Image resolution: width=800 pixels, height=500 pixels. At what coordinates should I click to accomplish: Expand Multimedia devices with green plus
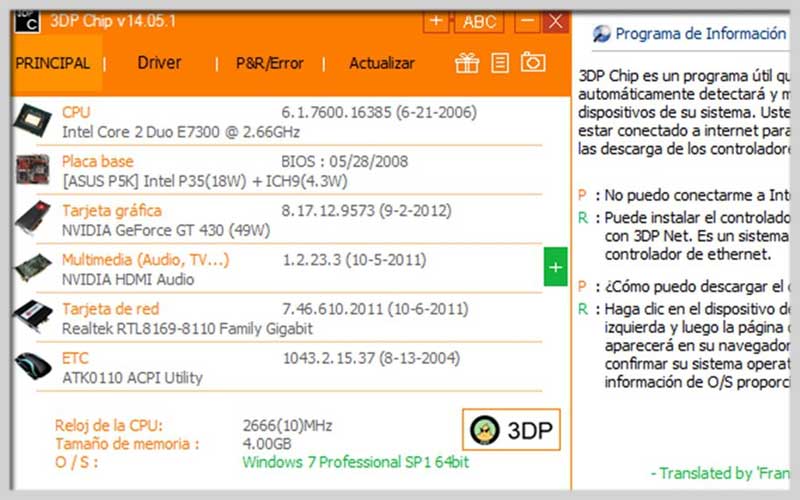[556, 267]
